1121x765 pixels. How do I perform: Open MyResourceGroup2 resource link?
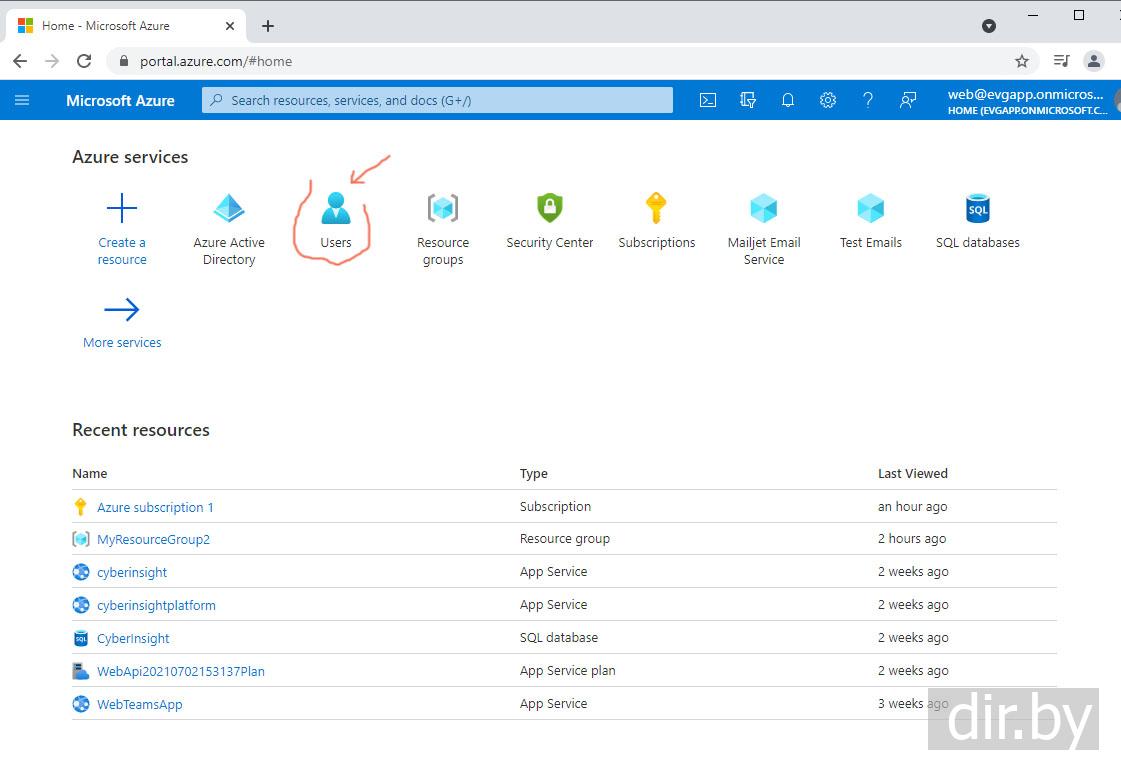coord(153,540)
